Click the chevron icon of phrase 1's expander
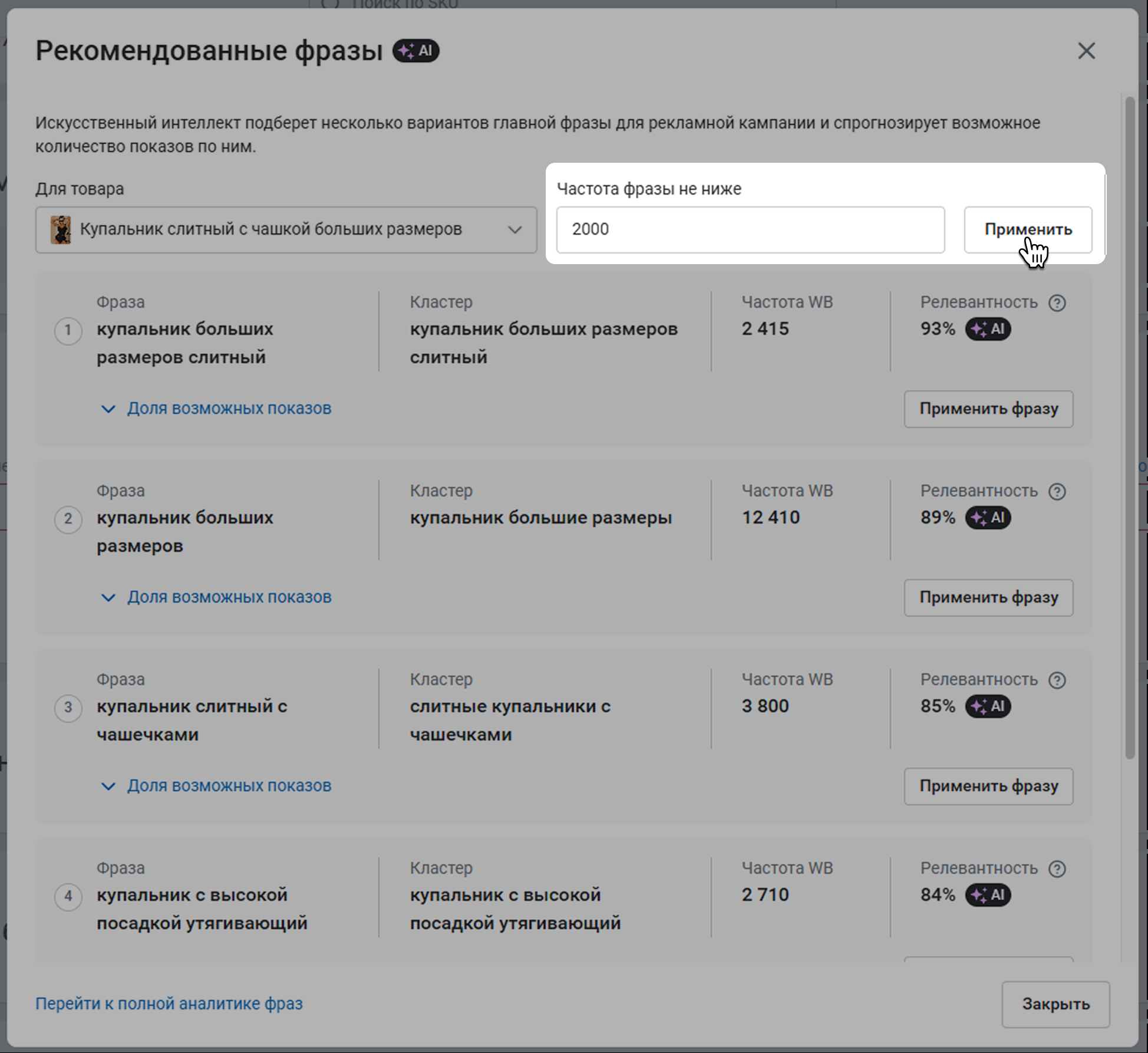The height and width of the screenshot is (1053, 1148). pyautogui.click(x=108, y=409)
